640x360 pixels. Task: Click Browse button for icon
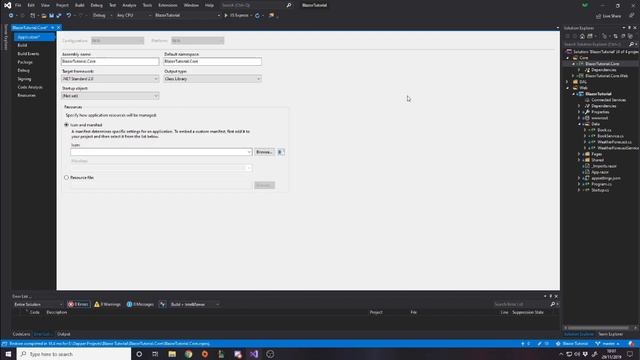264,152
